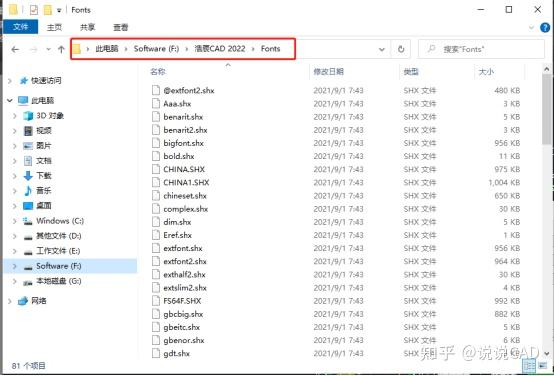Select 视频 folder in sidebar

pos(44,131)
